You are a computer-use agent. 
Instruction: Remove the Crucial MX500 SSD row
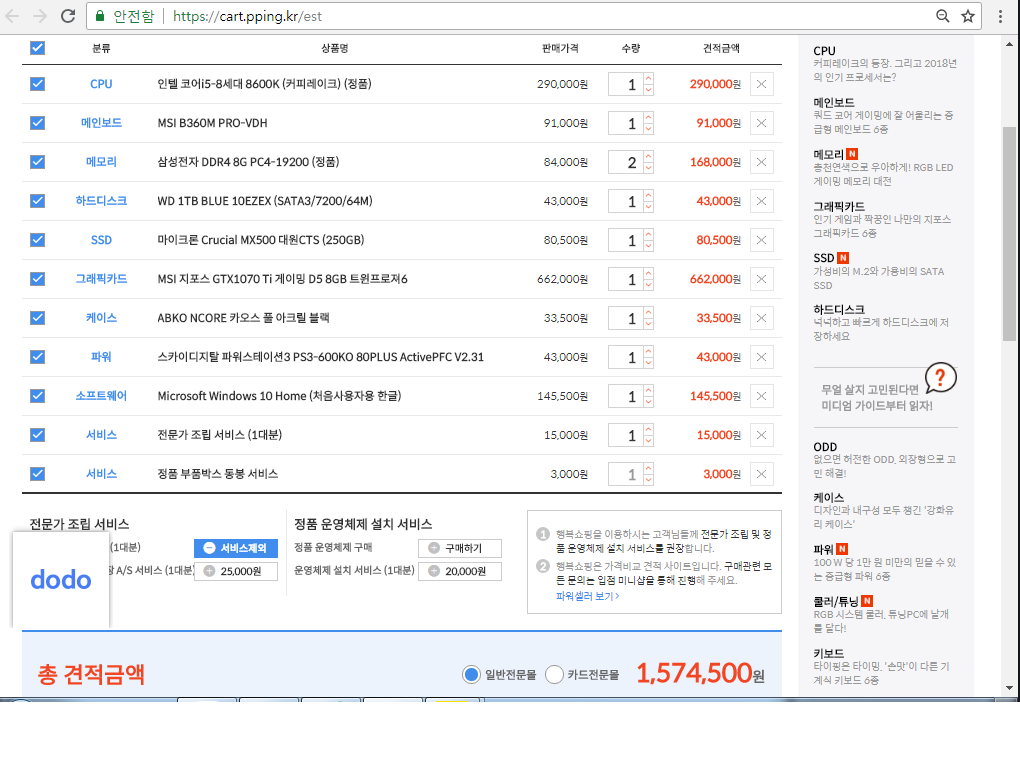[x=761, y=240]
